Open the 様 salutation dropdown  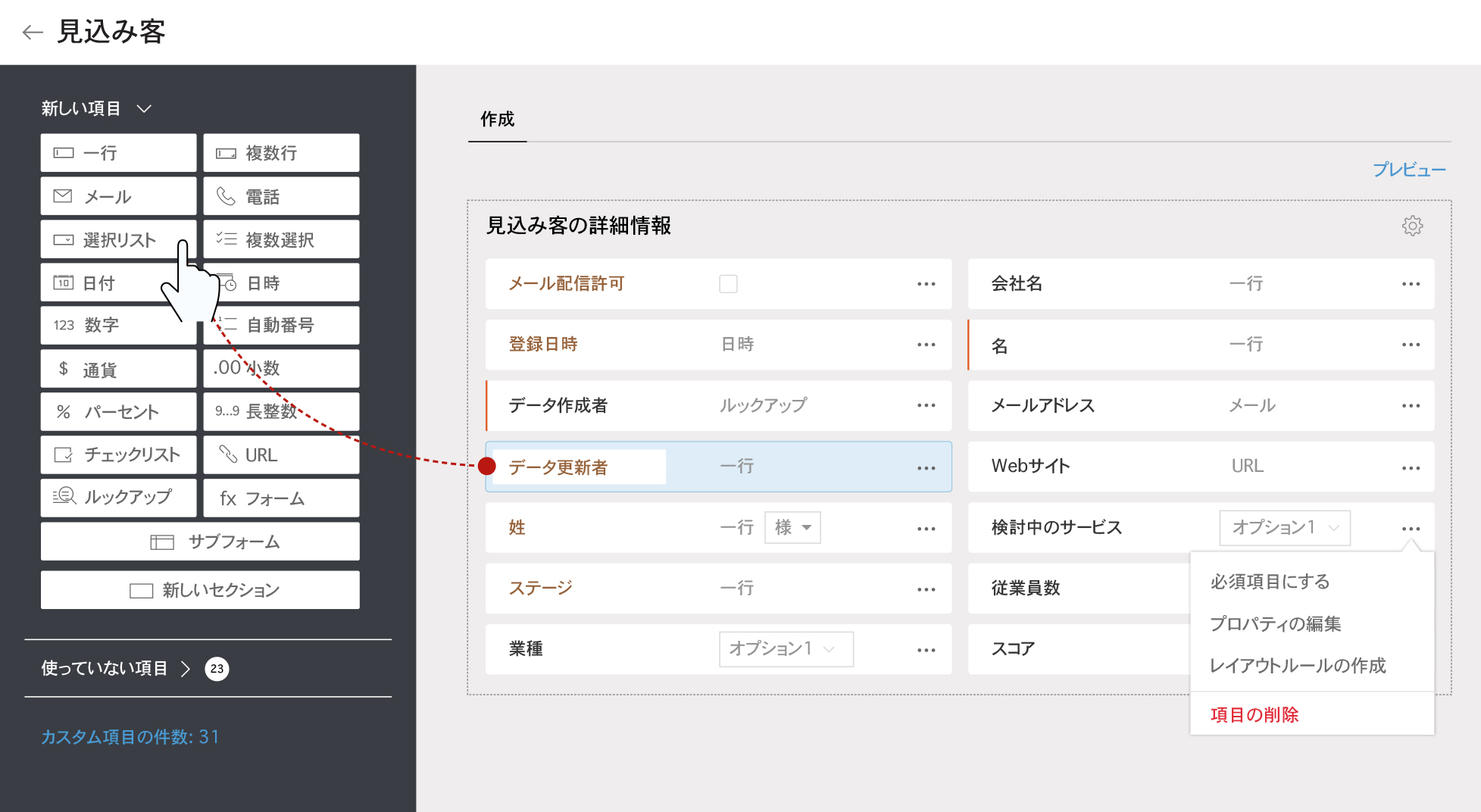[792, 527]
